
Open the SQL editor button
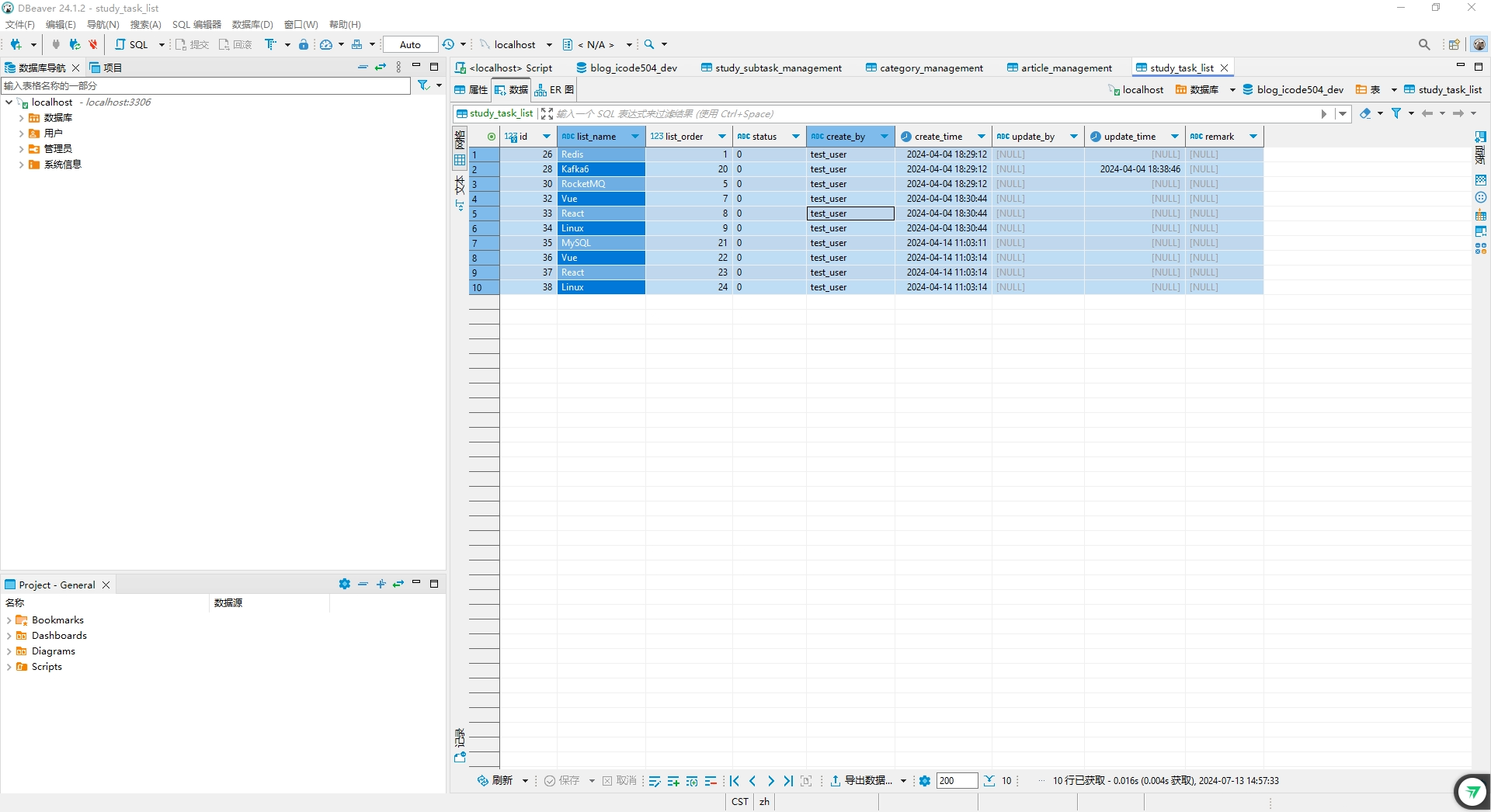click(x=132, y=44)
